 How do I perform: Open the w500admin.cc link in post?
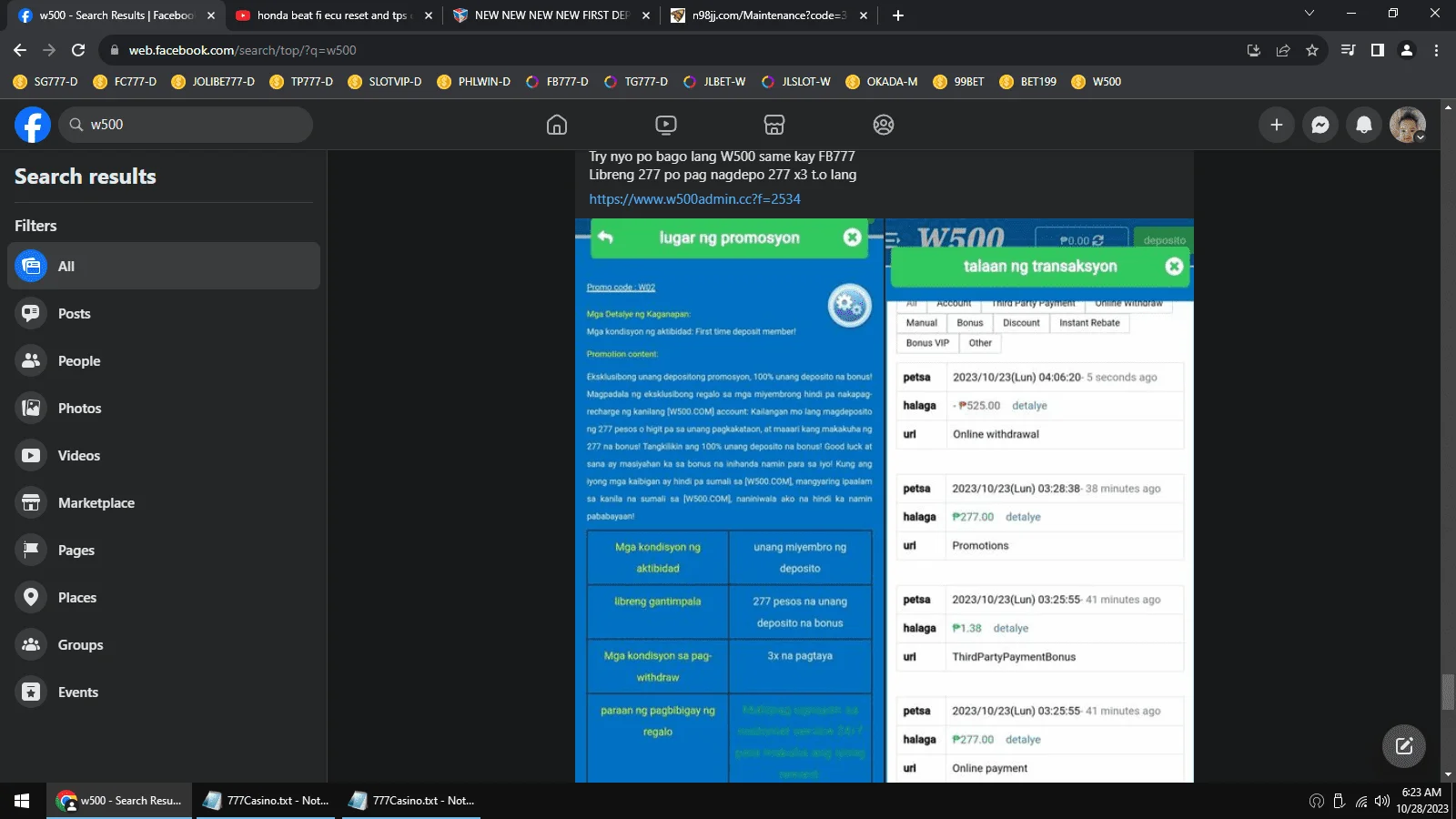(x=694, y=198)
